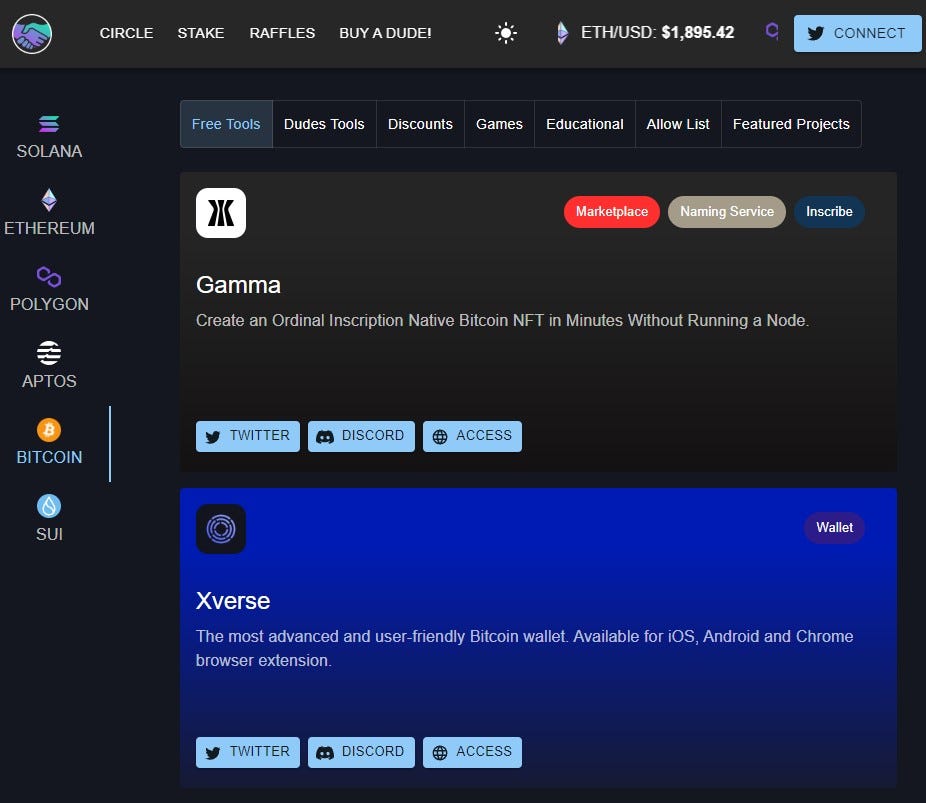Select the Sui droplet icon in the sidebar
Image resolution: width=926 pixels, height=803 pixels.
[49, 506]
